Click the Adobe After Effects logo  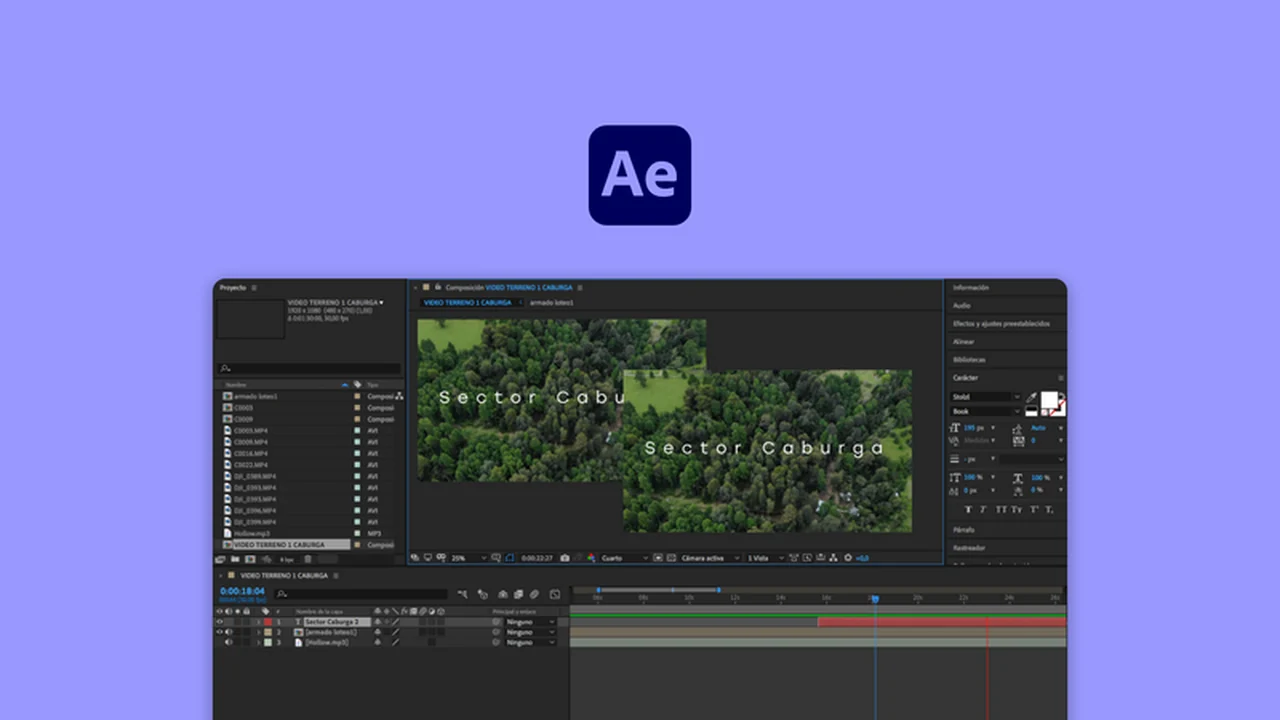click(x=640, y=175)
